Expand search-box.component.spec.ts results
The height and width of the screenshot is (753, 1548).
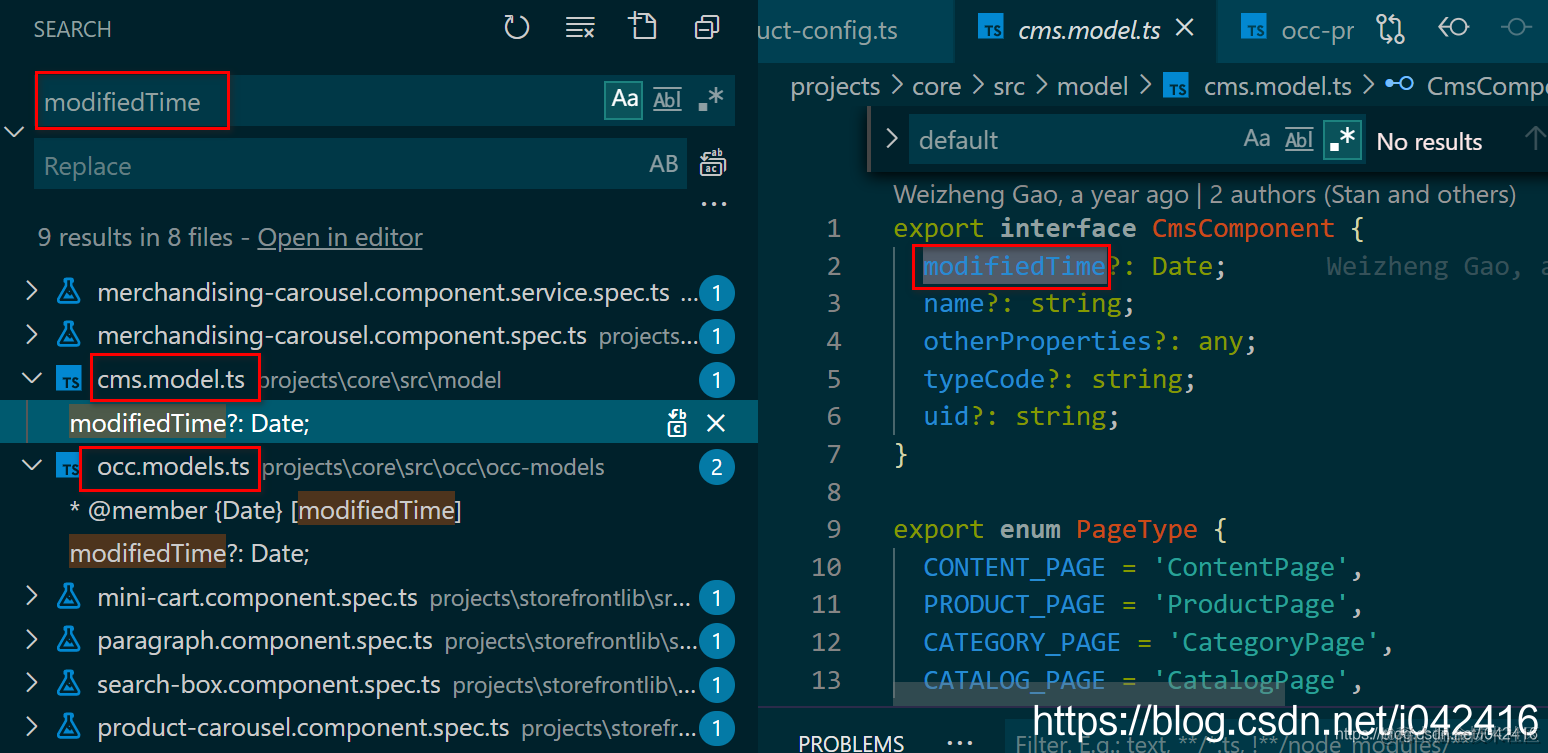(x=32, y=685)
